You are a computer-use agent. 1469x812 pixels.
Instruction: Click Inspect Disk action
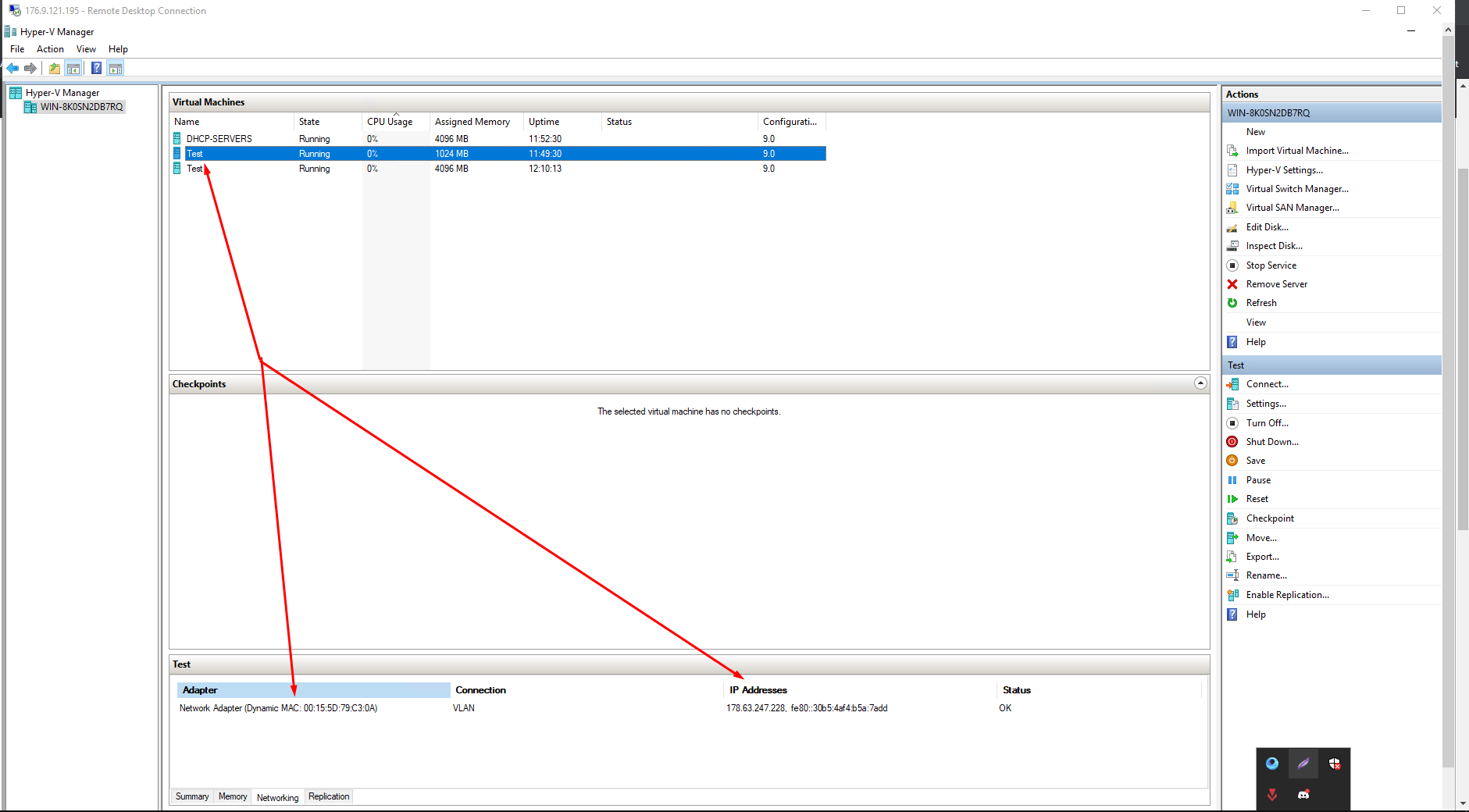tap(1274, 245)
